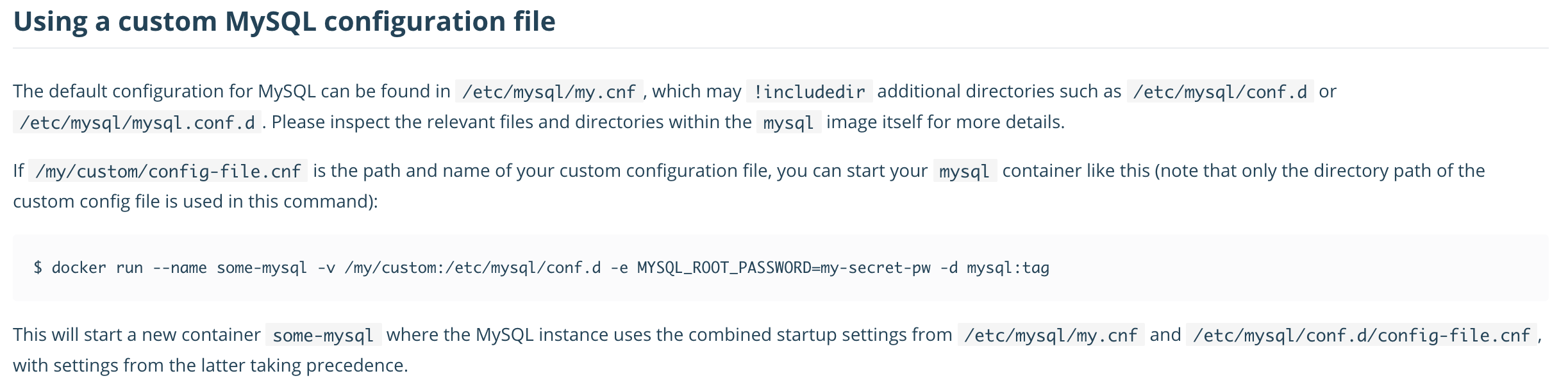Click the /etc/mysql/conf.d inline code in first paragraph
Viewport: 1568px width, 378px height.
(1220, 92)
